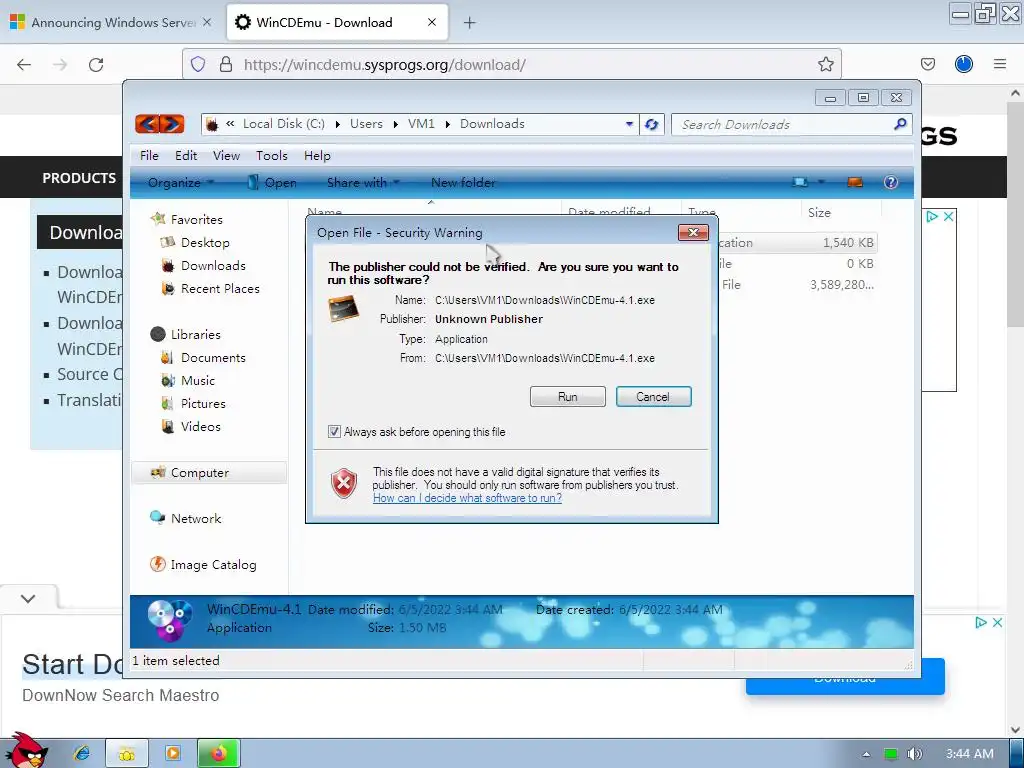Open the media player taskbar icon
1024x768 pixels.
(173, 753)
